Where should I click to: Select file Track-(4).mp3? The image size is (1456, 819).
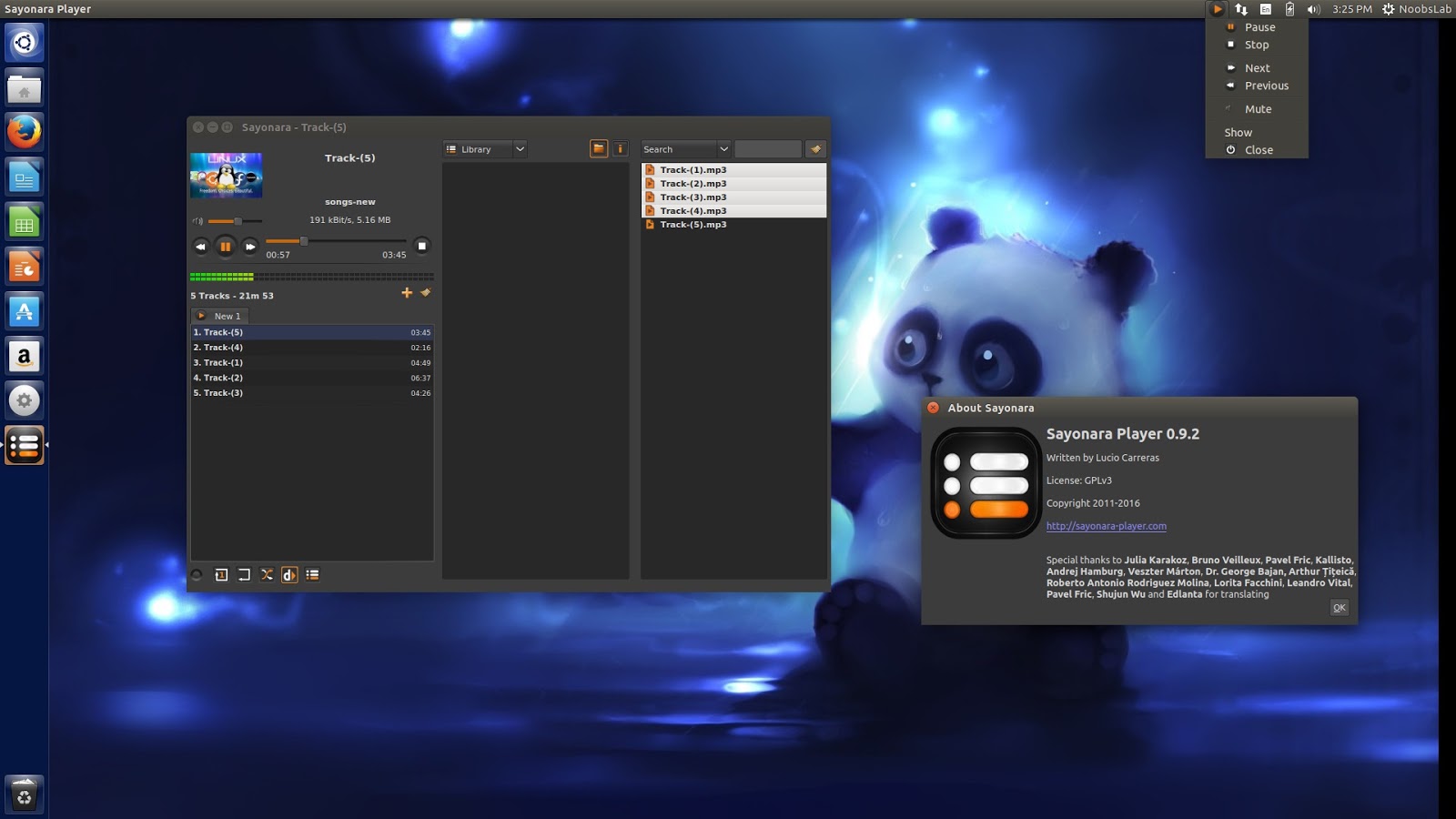(734, 211)
